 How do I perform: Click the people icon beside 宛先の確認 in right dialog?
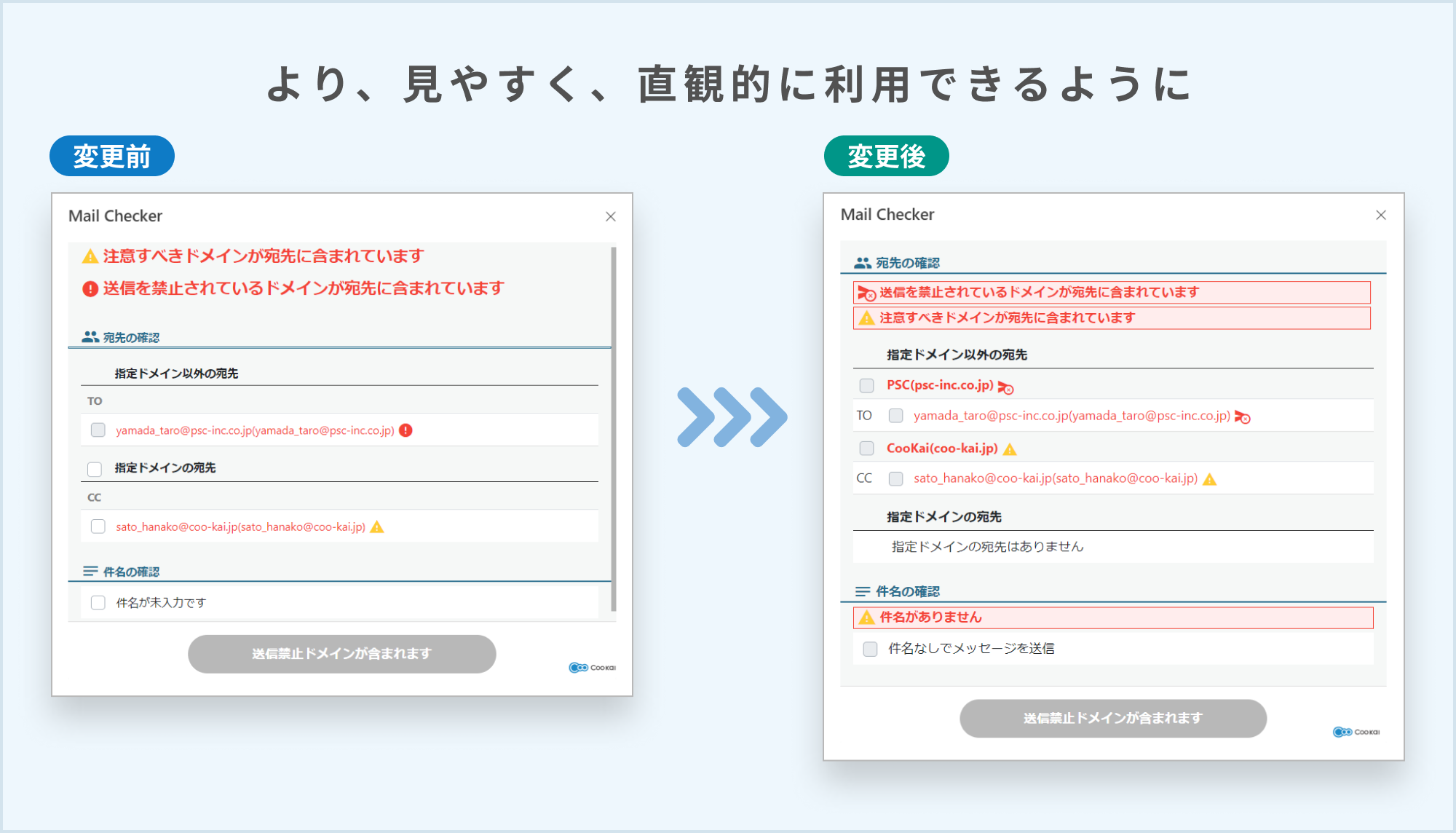[x=863, y=263]
